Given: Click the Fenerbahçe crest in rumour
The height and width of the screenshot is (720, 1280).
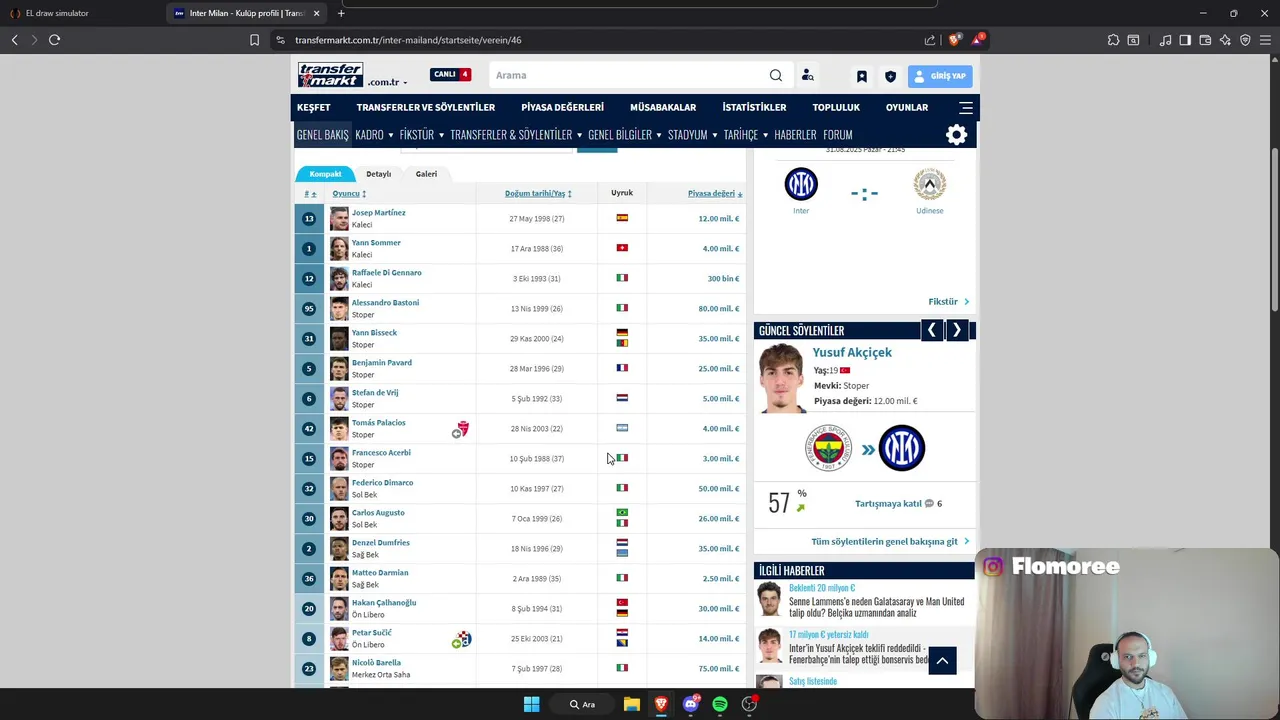Looking at the screenshot, I should pyautogui.click(x=829, y=448).
